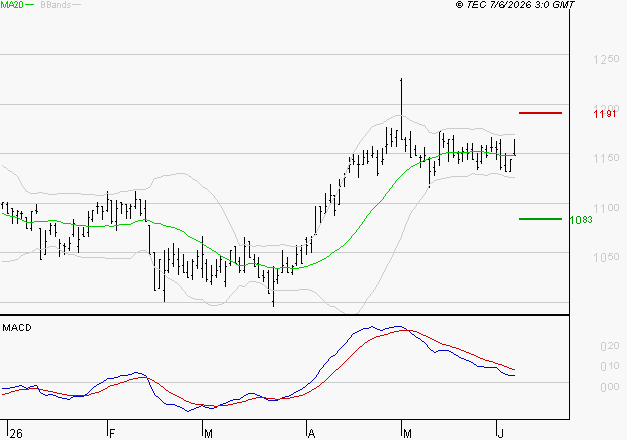
Task: Click the 1100 price axis label
Action: [606, 208]
